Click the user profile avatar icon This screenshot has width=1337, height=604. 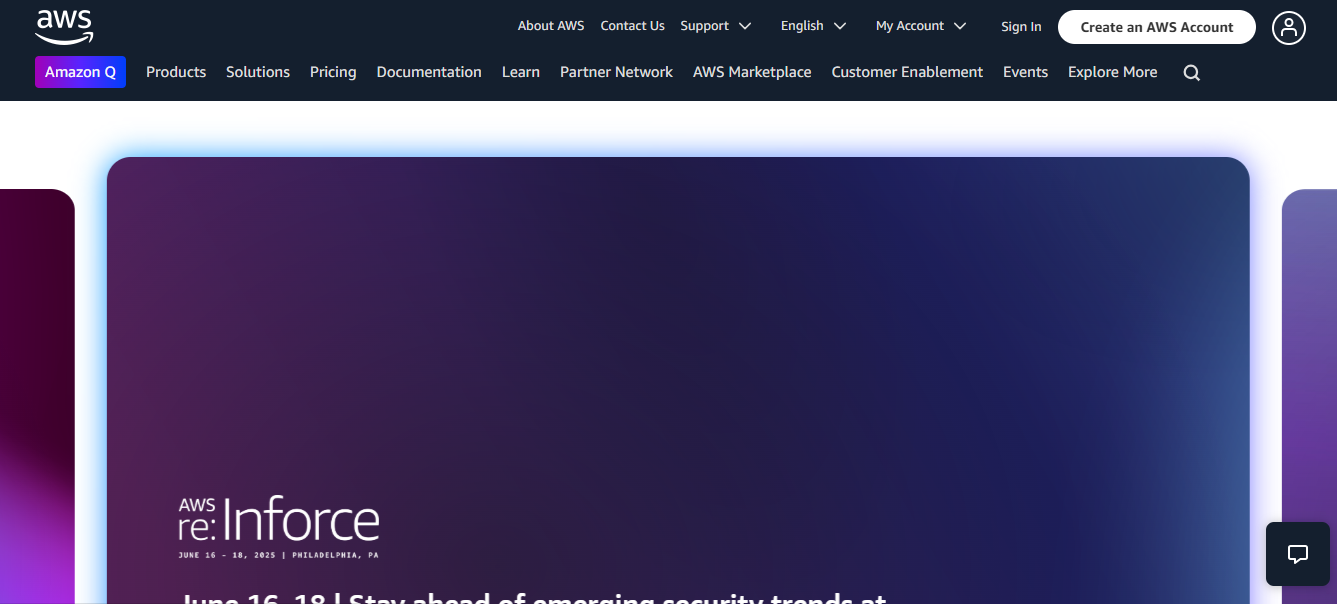tap(1289, 27)
